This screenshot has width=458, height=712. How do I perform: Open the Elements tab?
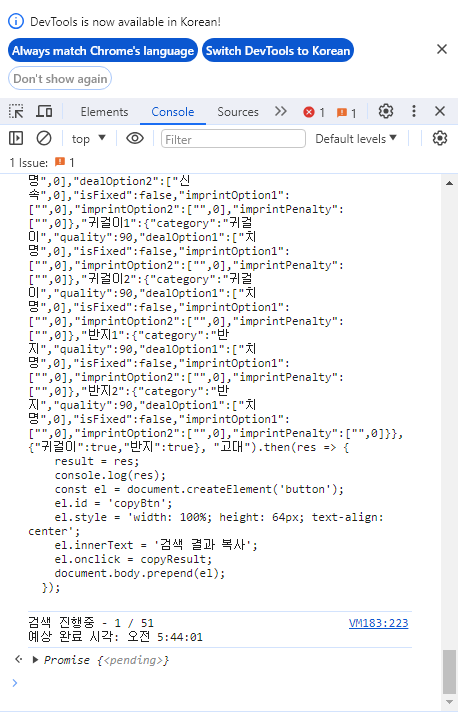tap(104, 112)
